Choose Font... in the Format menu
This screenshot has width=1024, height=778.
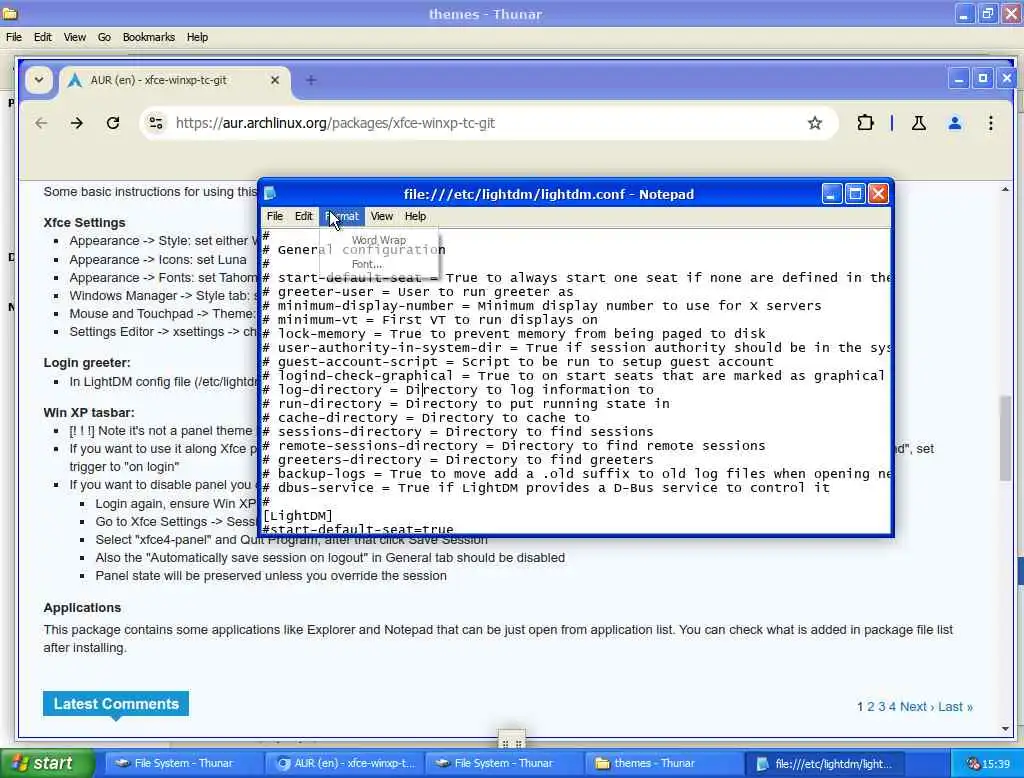367,264
